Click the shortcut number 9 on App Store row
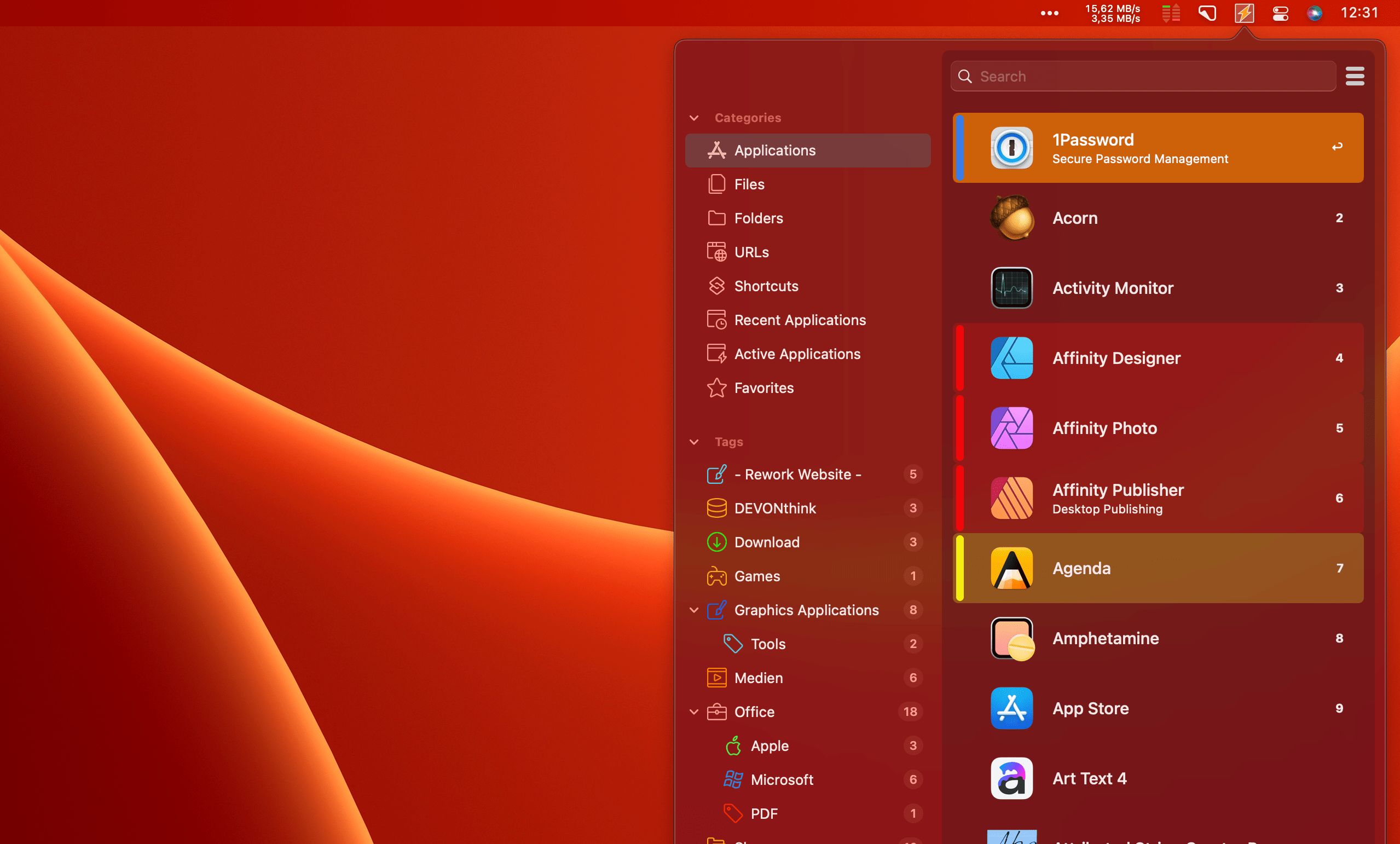The image size is (1400, 844). tap(1339, 708)
